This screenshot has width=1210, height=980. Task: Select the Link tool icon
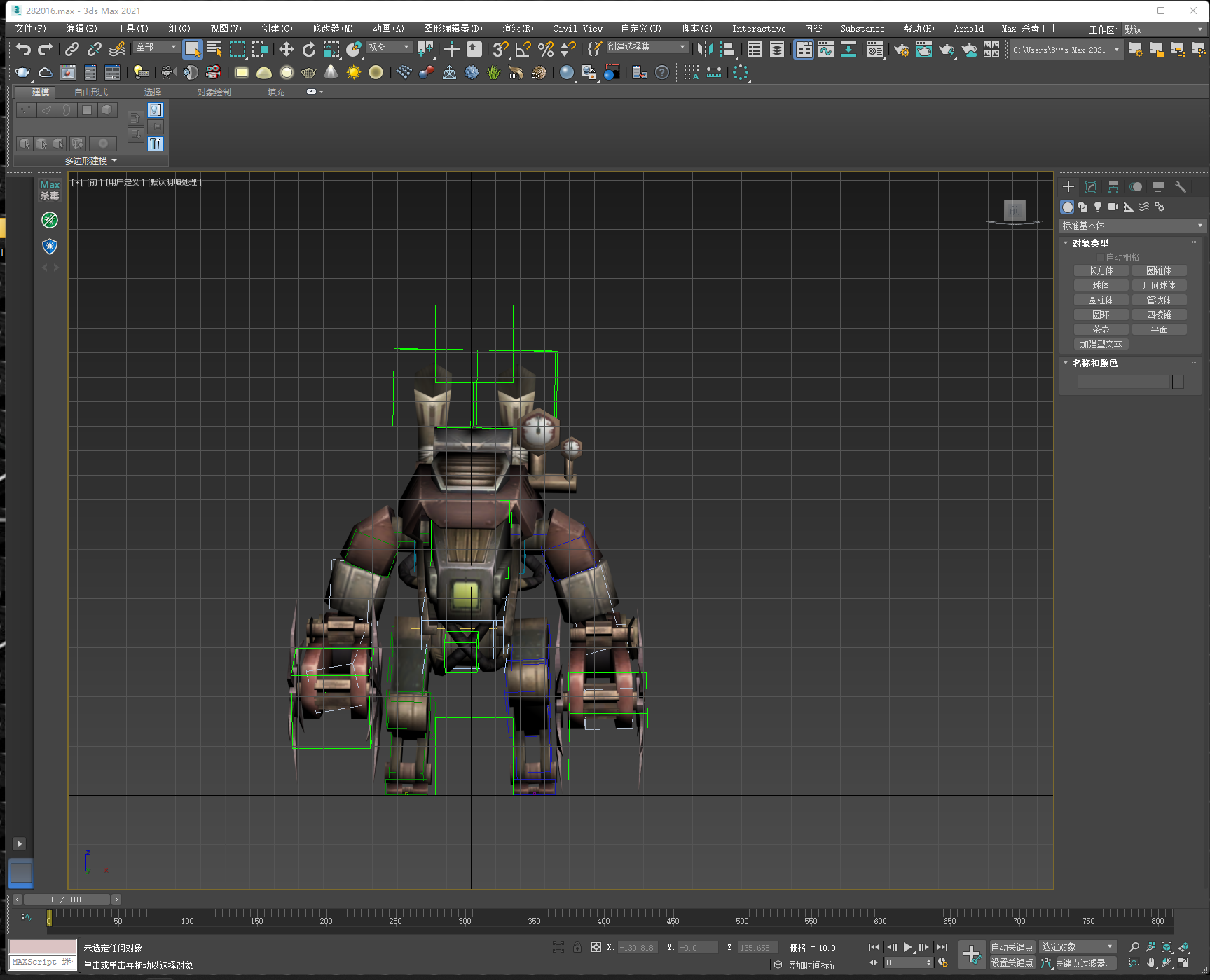click(71, 49)
